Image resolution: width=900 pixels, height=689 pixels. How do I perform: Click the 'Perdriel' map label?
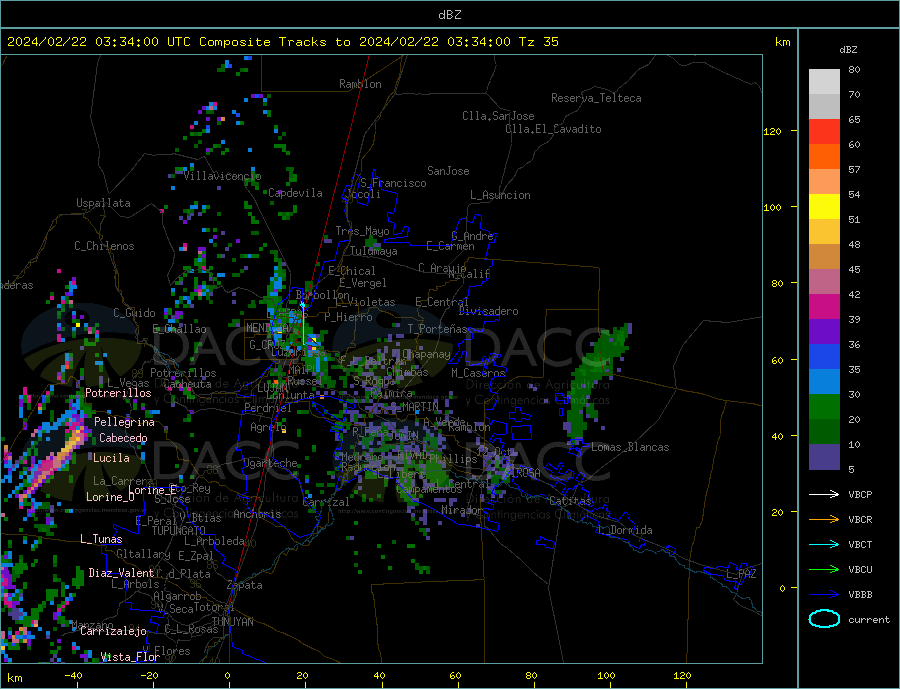tap(268, 408)
